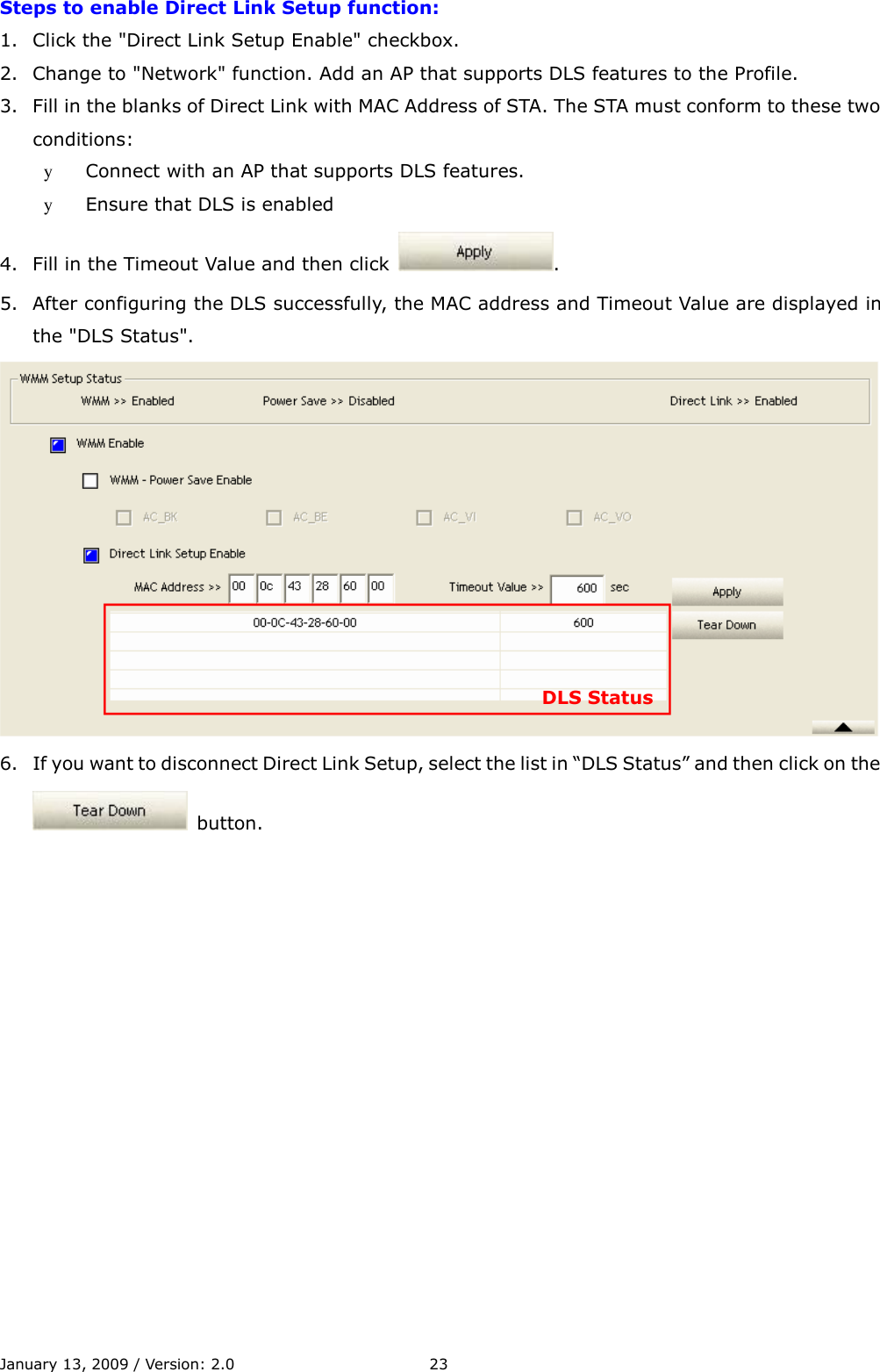Tick the AC_BK checkbox
This screenshot has width=880, height=1372.
(x=124, y=518)
